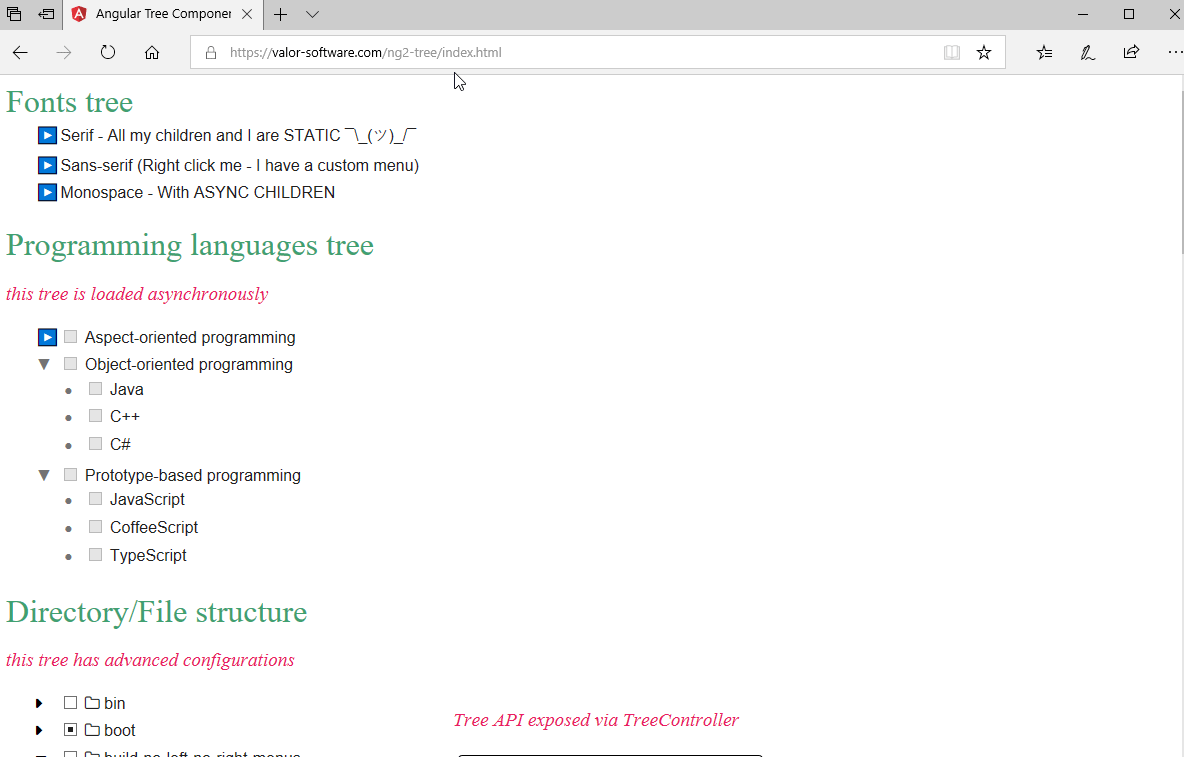Select the C++ tree item
Viewport: 1184px width, 757px height.
(x=125, y=417)
